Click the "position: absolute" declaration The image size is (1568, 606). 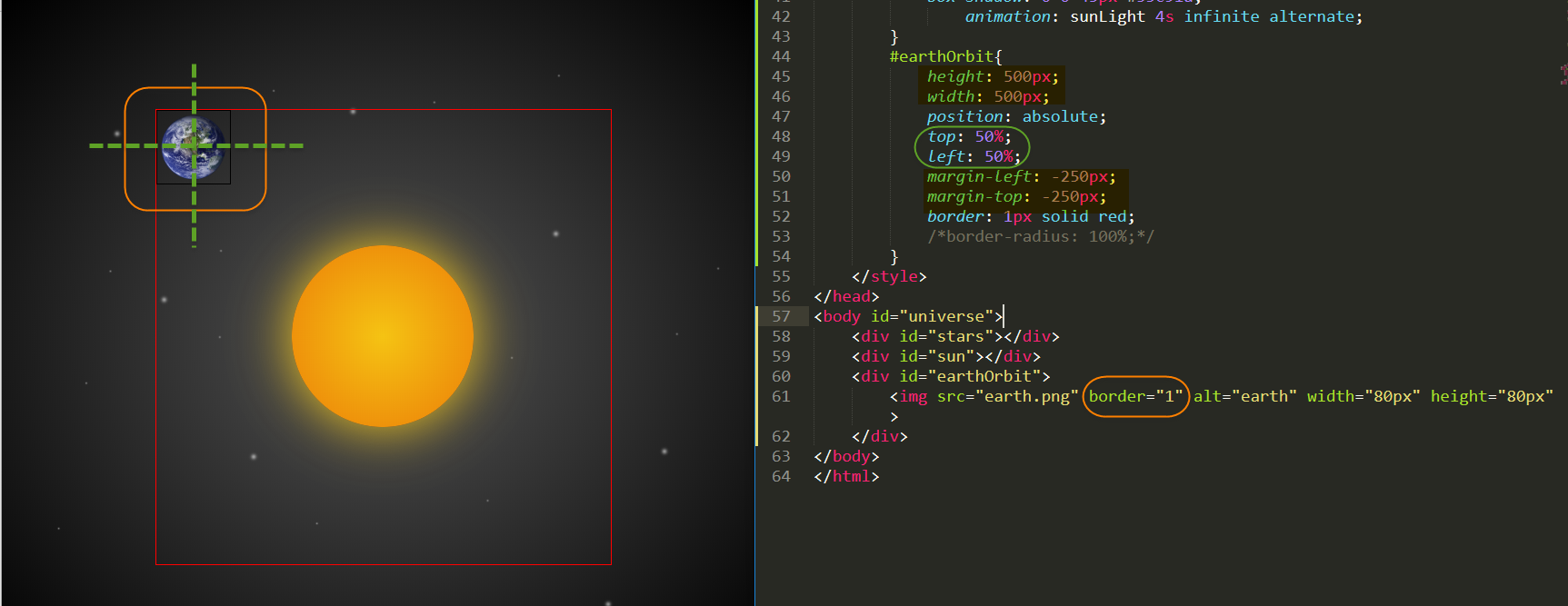(x=1015, y=116)
